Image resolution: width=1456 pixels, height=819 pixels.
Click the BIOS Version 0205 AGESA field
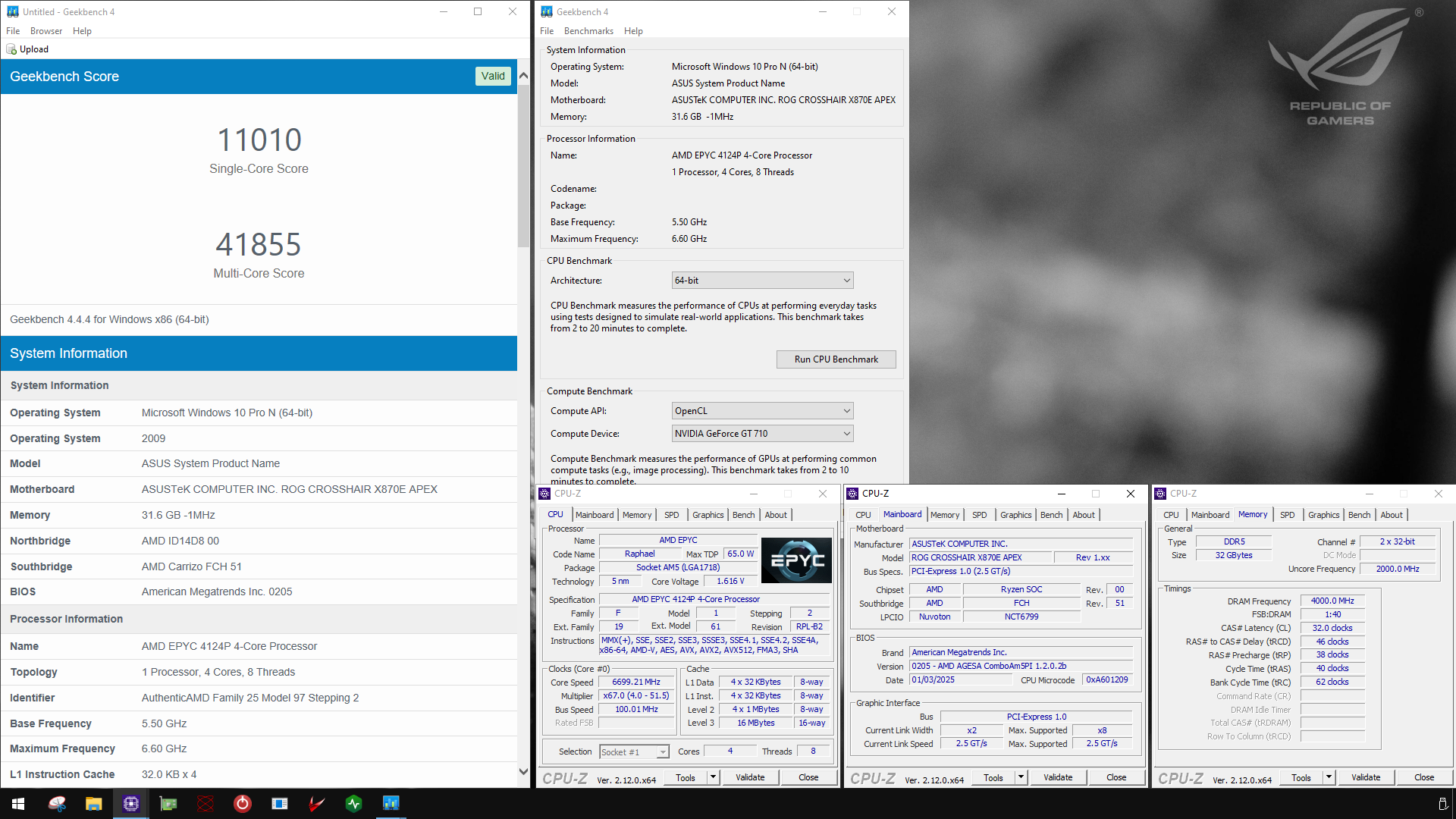click(x=1021, y=667)
